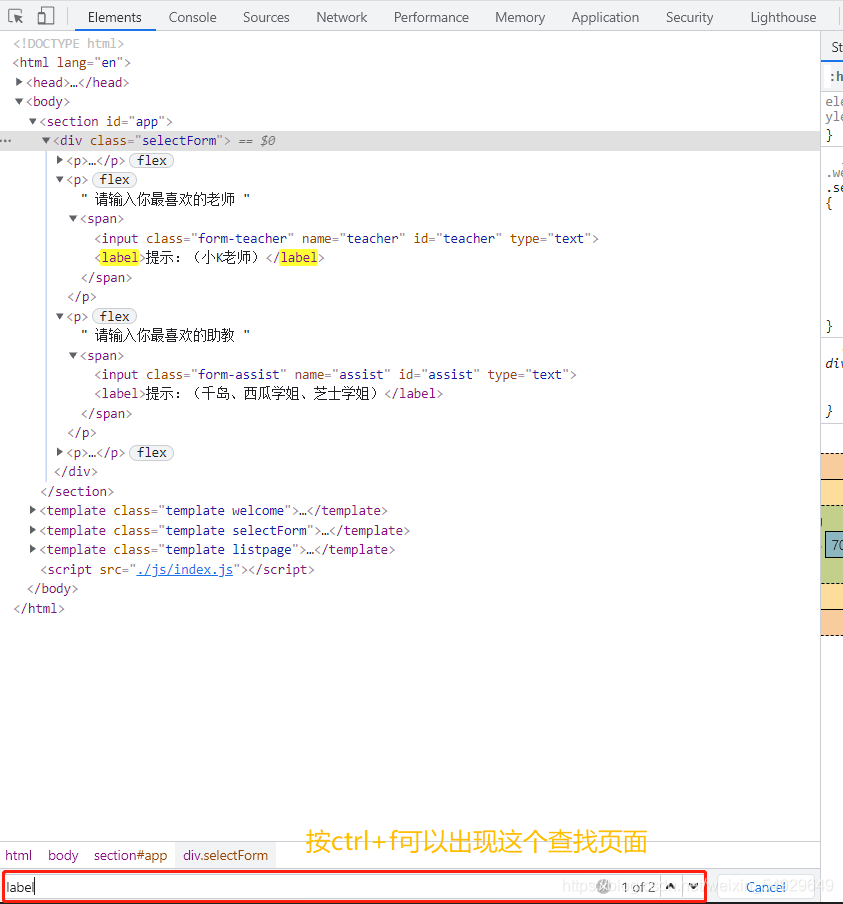Select the highlighted label 提示:(小K老师) line

pos(209,257)
